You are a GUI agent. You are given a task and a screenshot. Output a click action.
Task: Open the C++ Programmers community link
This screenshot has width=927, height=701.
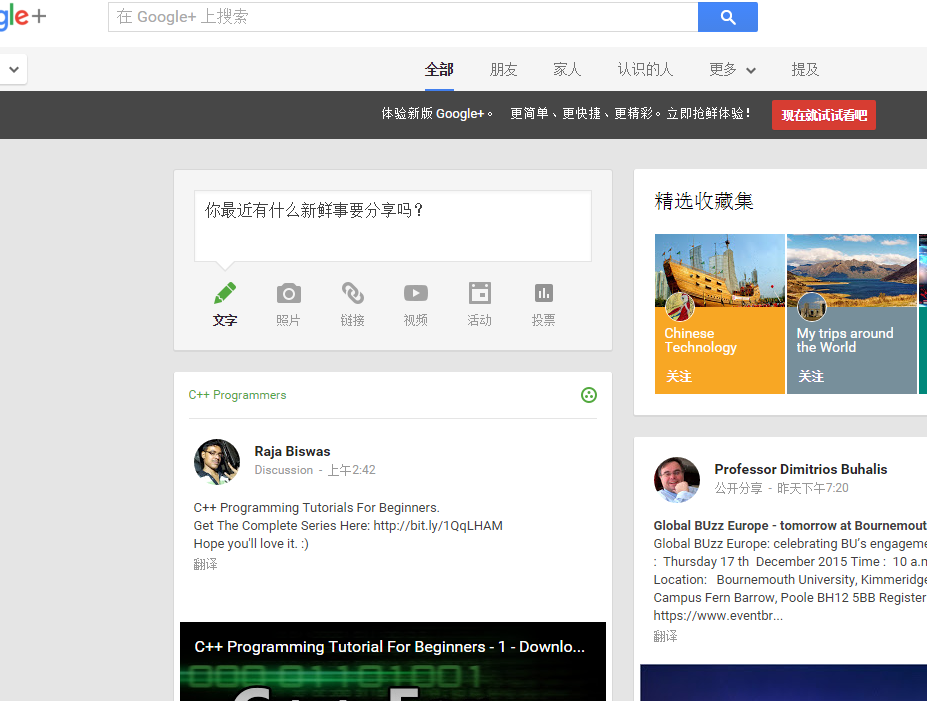237,395
